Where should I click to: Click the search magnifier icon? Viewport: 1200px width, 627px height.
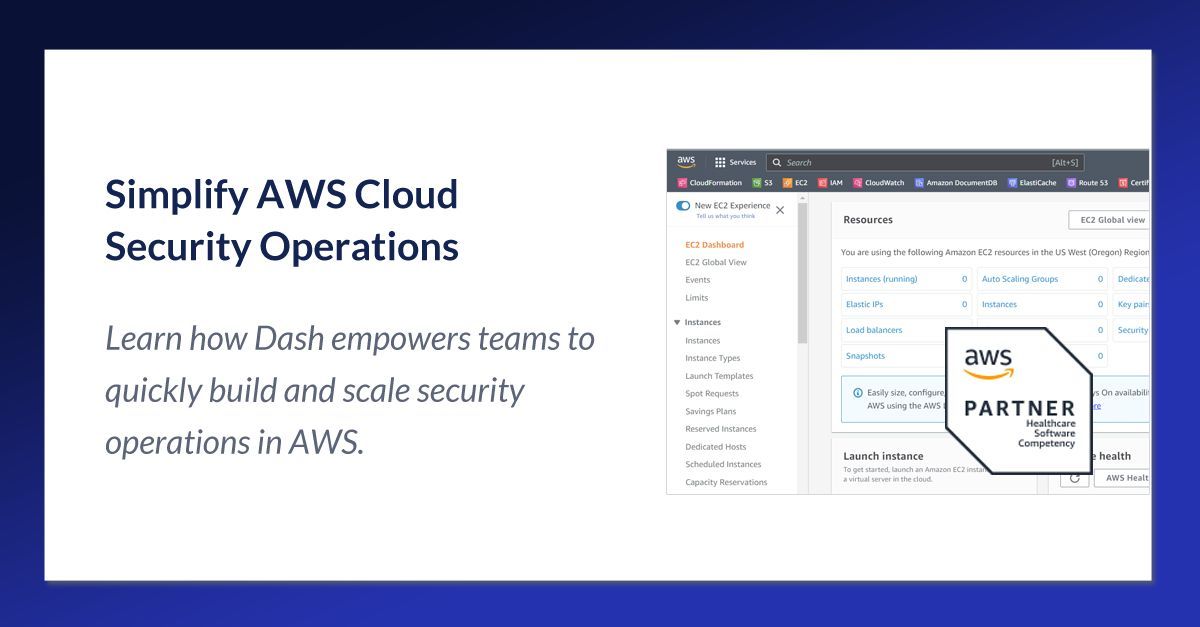(x=777, y=162)
